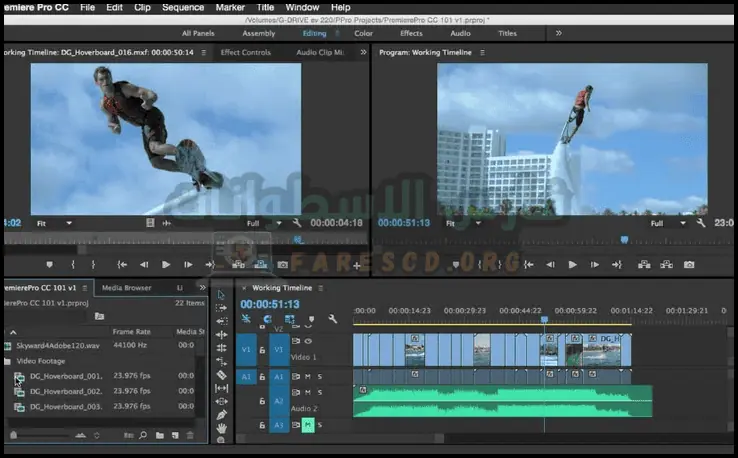738x458 pixels.
Task: Select the Razor tool in tools panel
Action: click(x=222, y=375)
